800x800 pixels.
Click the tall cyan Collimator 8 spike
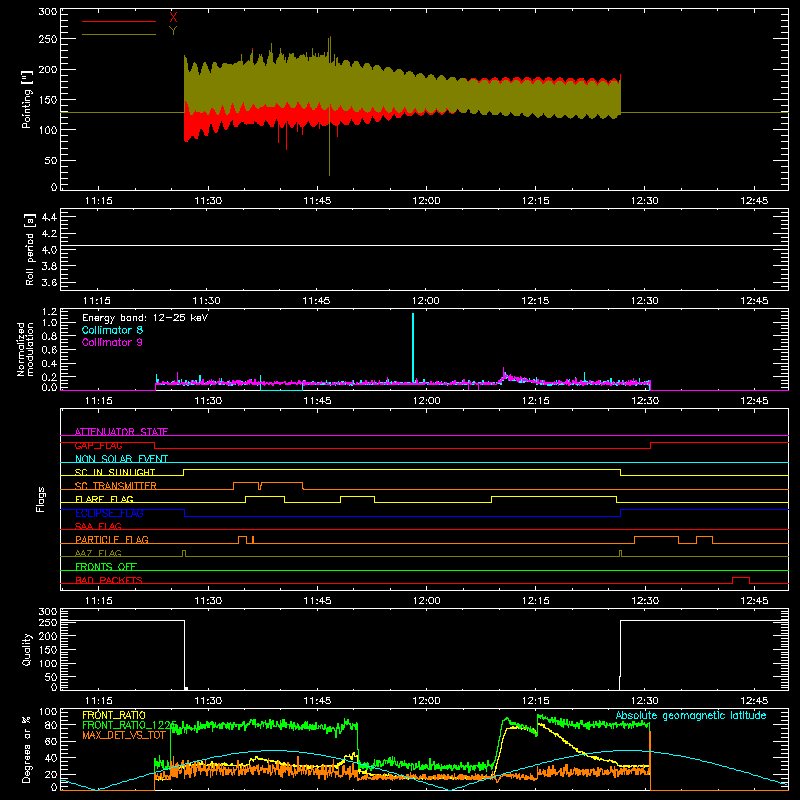413,347
